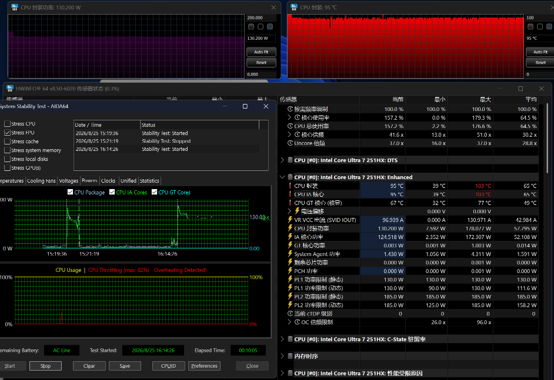Enable the Stress cache checkbox
The height and width of the screenshot is (380, 554).
pyautogui.click(x=7, y=142)
